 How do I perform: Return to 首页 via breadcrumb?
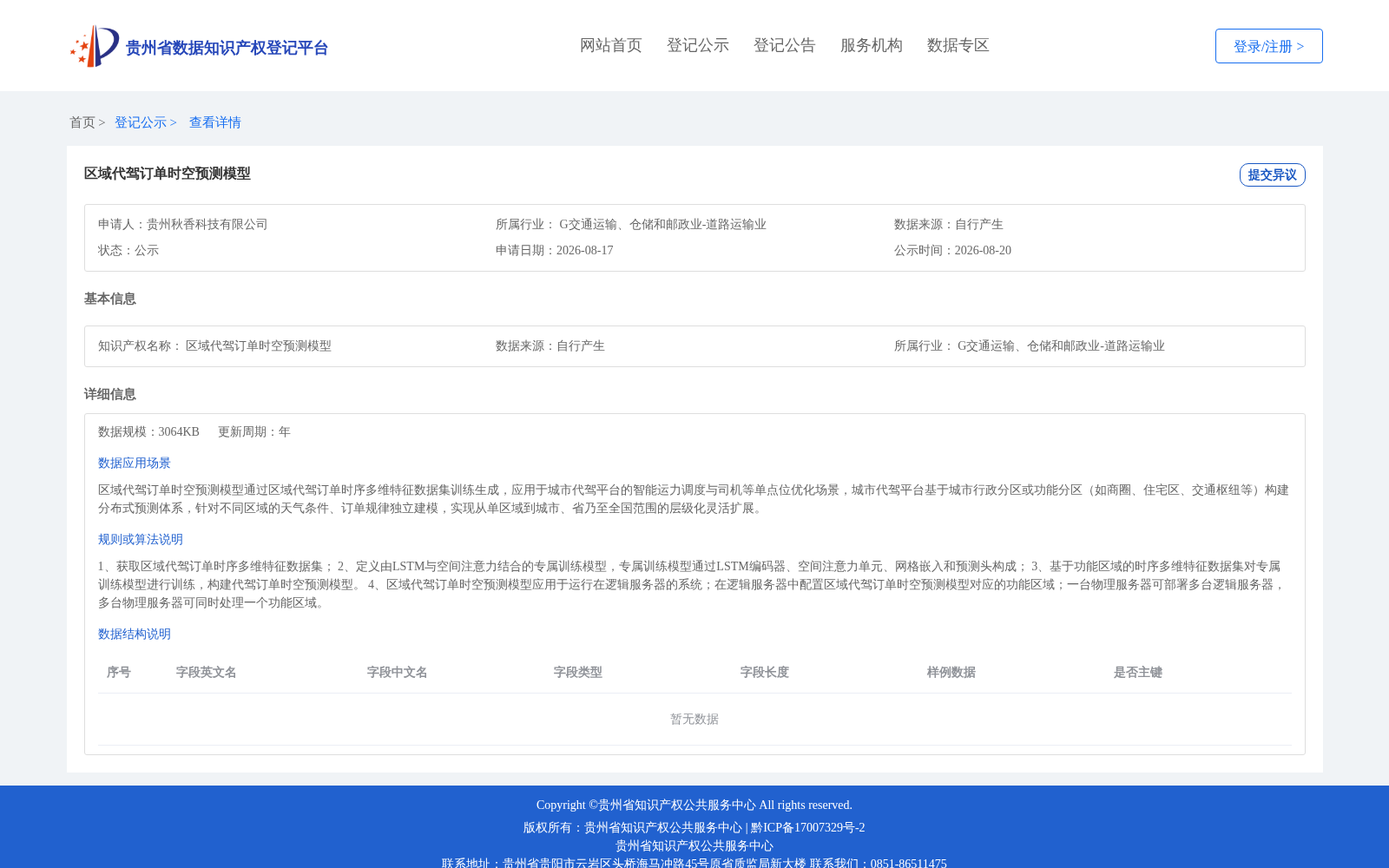(82, 122)
